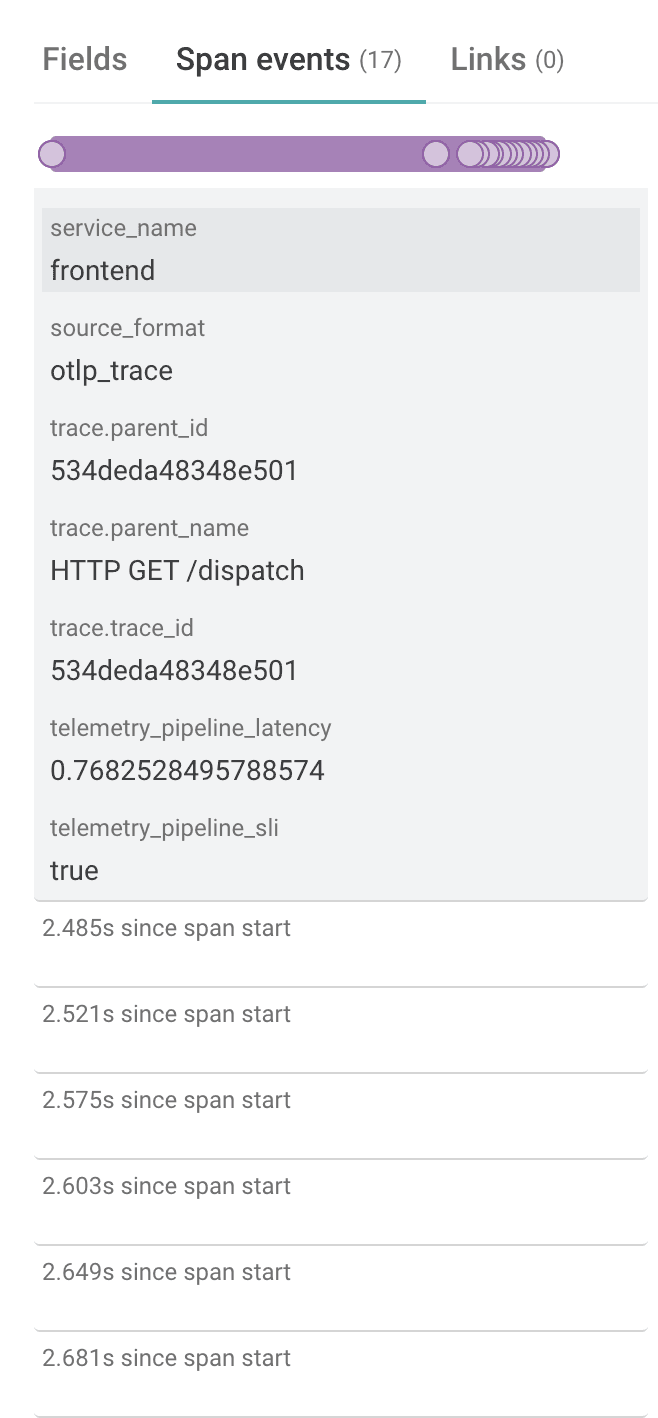Expand the 2.485s span event

point(340,943)
